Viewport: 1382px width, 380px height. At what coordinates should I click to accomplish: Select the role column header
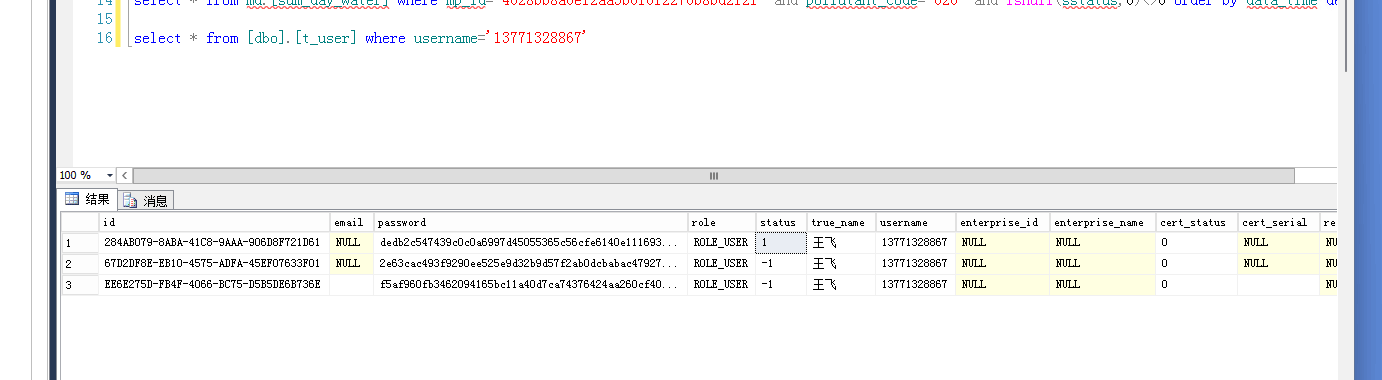pos(722,222)
